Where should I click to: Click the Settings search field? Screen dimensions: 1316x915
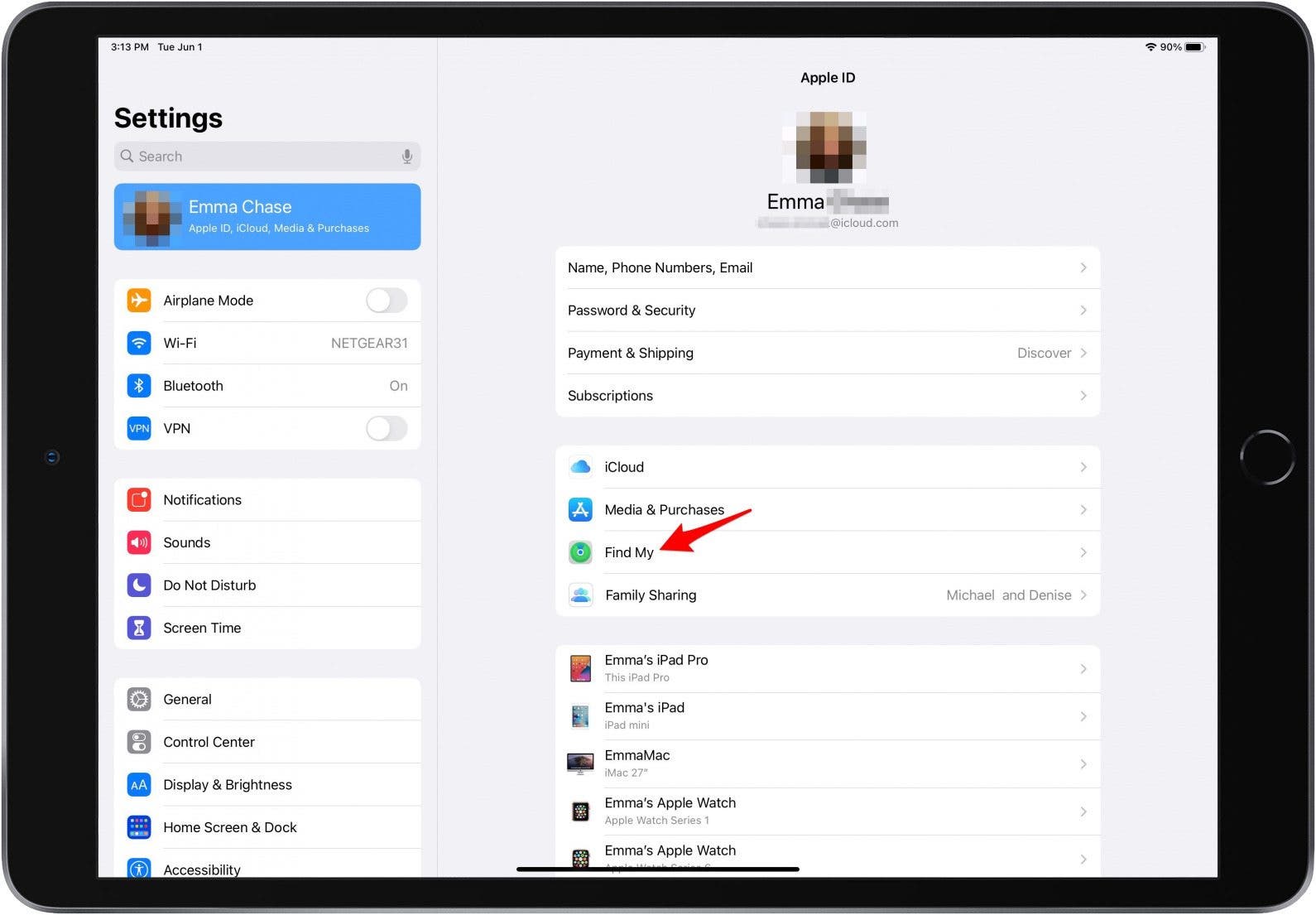[267, 157]
